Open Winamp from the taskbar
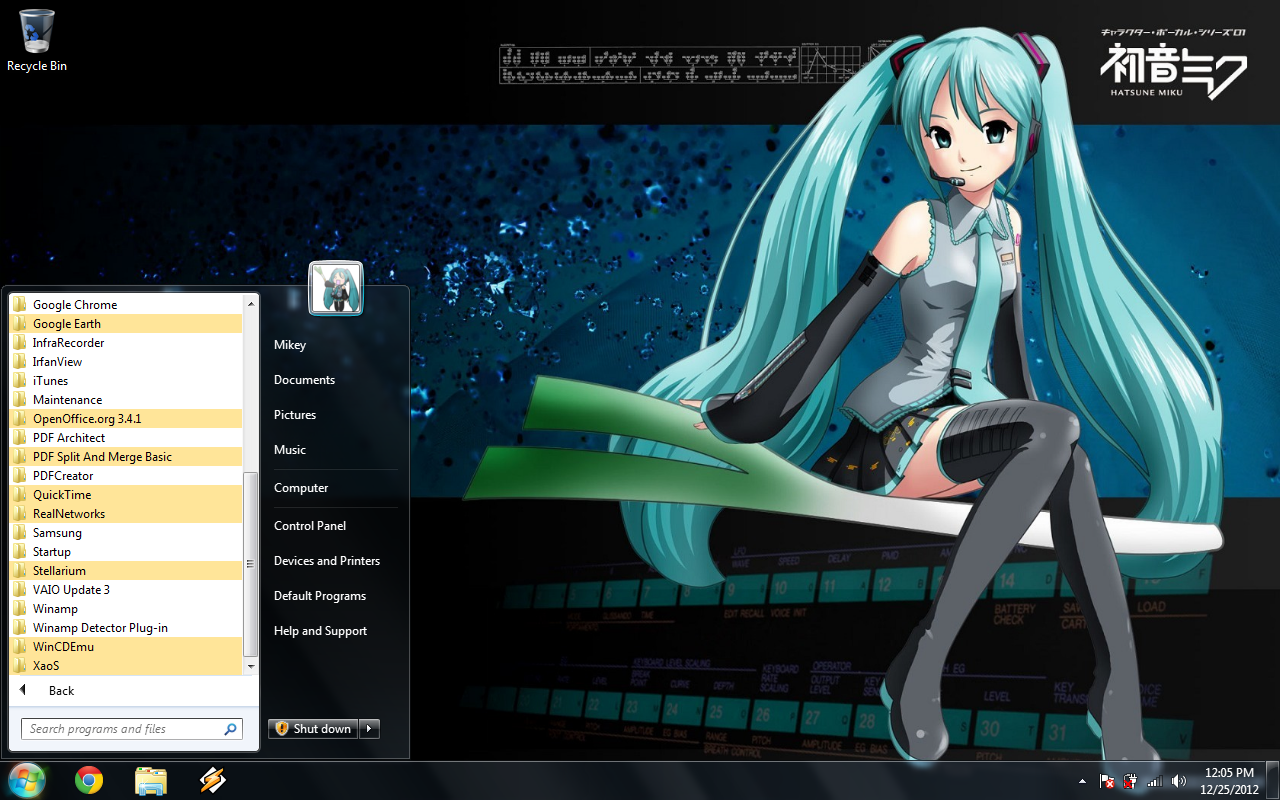The width and height of the screenshot is (1280, 800). tap(212, 780)
